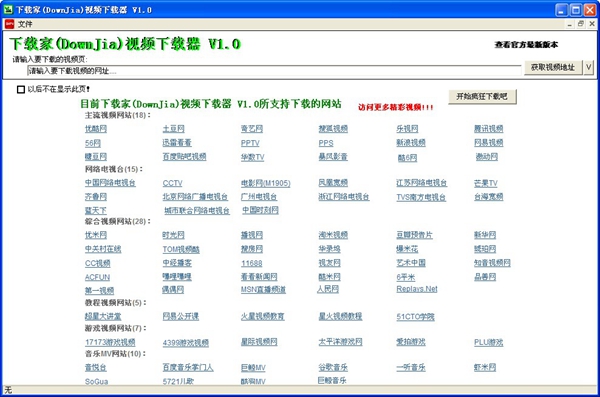The image size is (600, 397).
Task: Open the 11688 link
Action: coord(251,263)
